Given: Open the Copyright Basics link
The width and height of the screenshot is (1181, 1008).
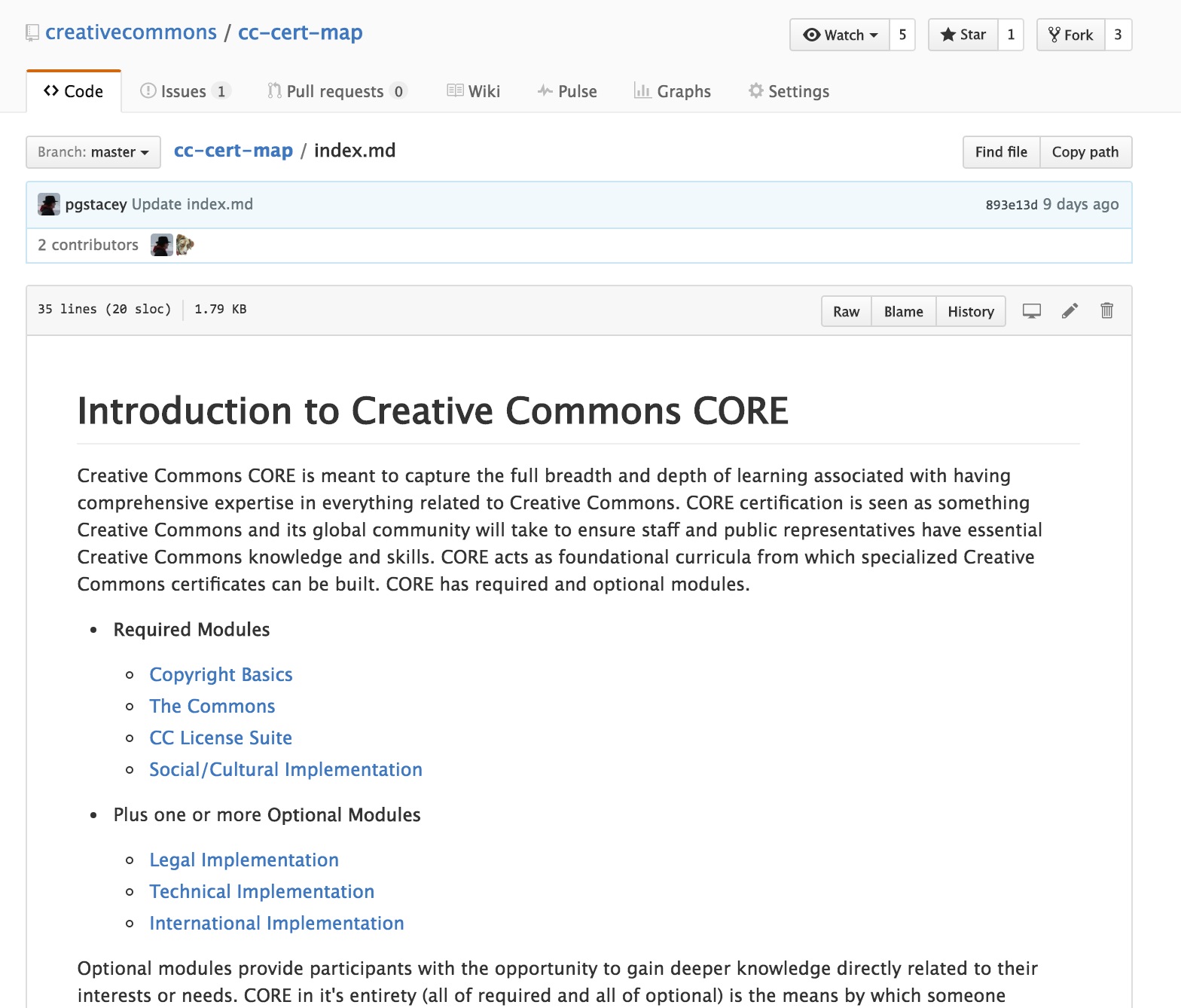Looking at the screenshot, I should point(221,674).
